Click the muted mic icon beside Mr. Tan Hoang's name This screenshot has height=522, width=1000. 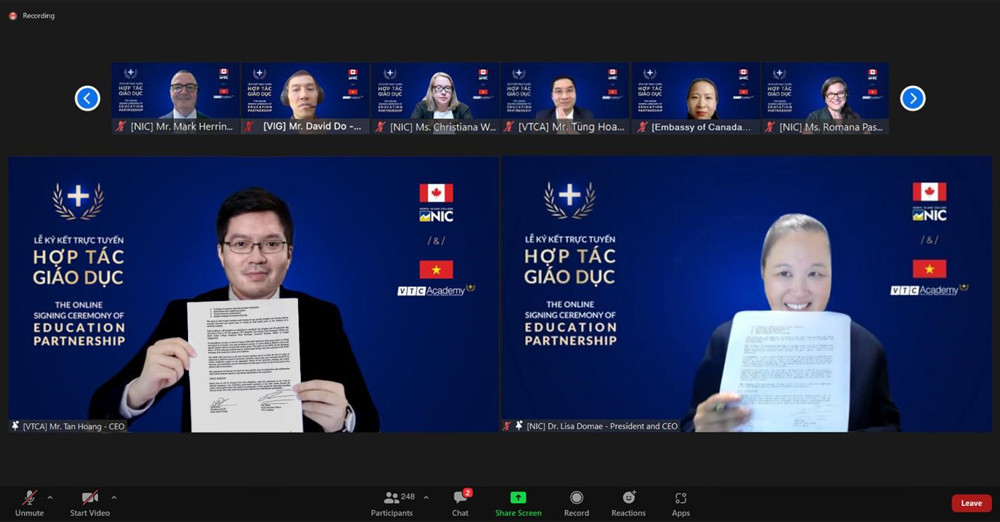(x=15, y=426)
